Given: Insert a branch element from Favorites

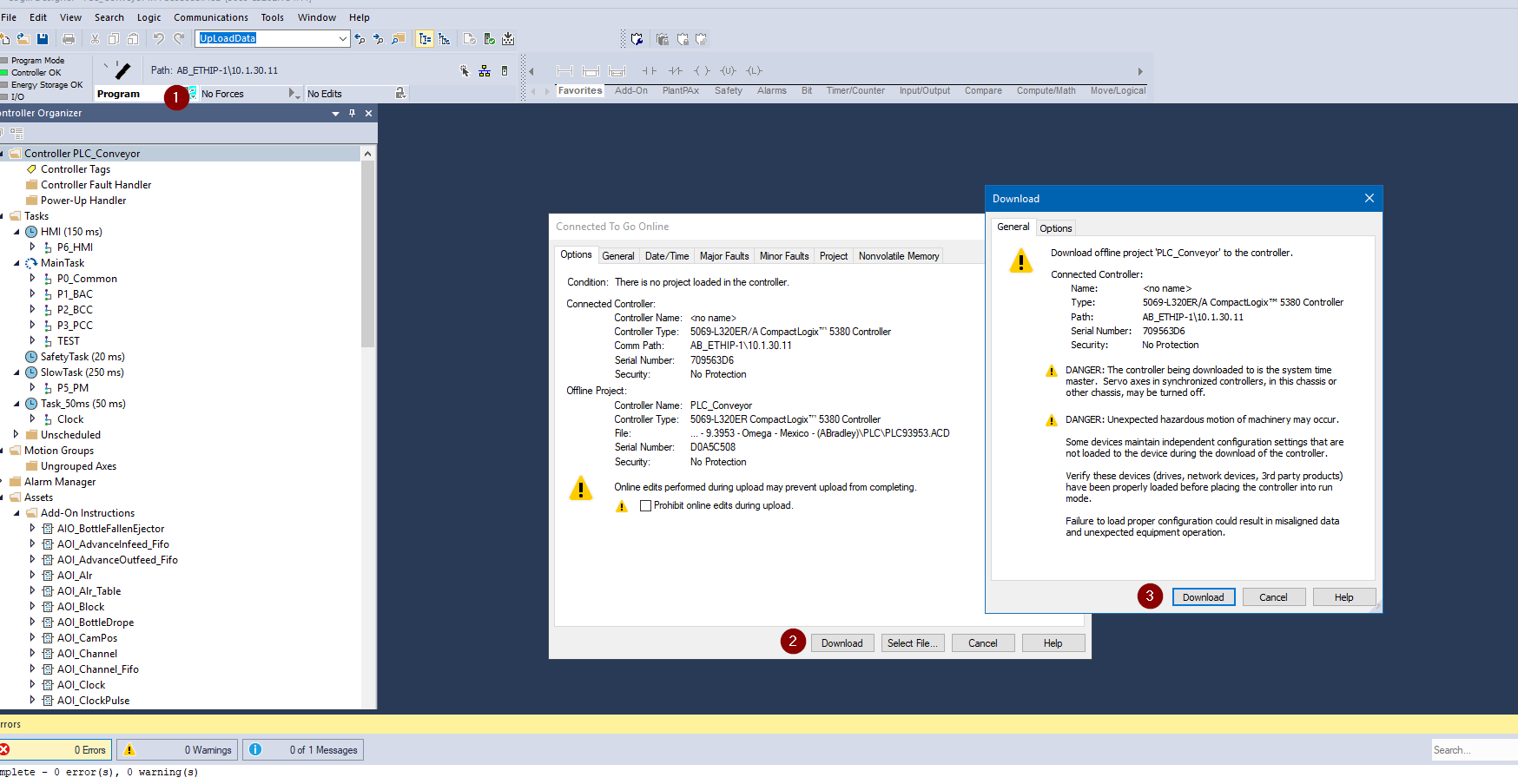Looking at the screenshot, I should point(591,71).
